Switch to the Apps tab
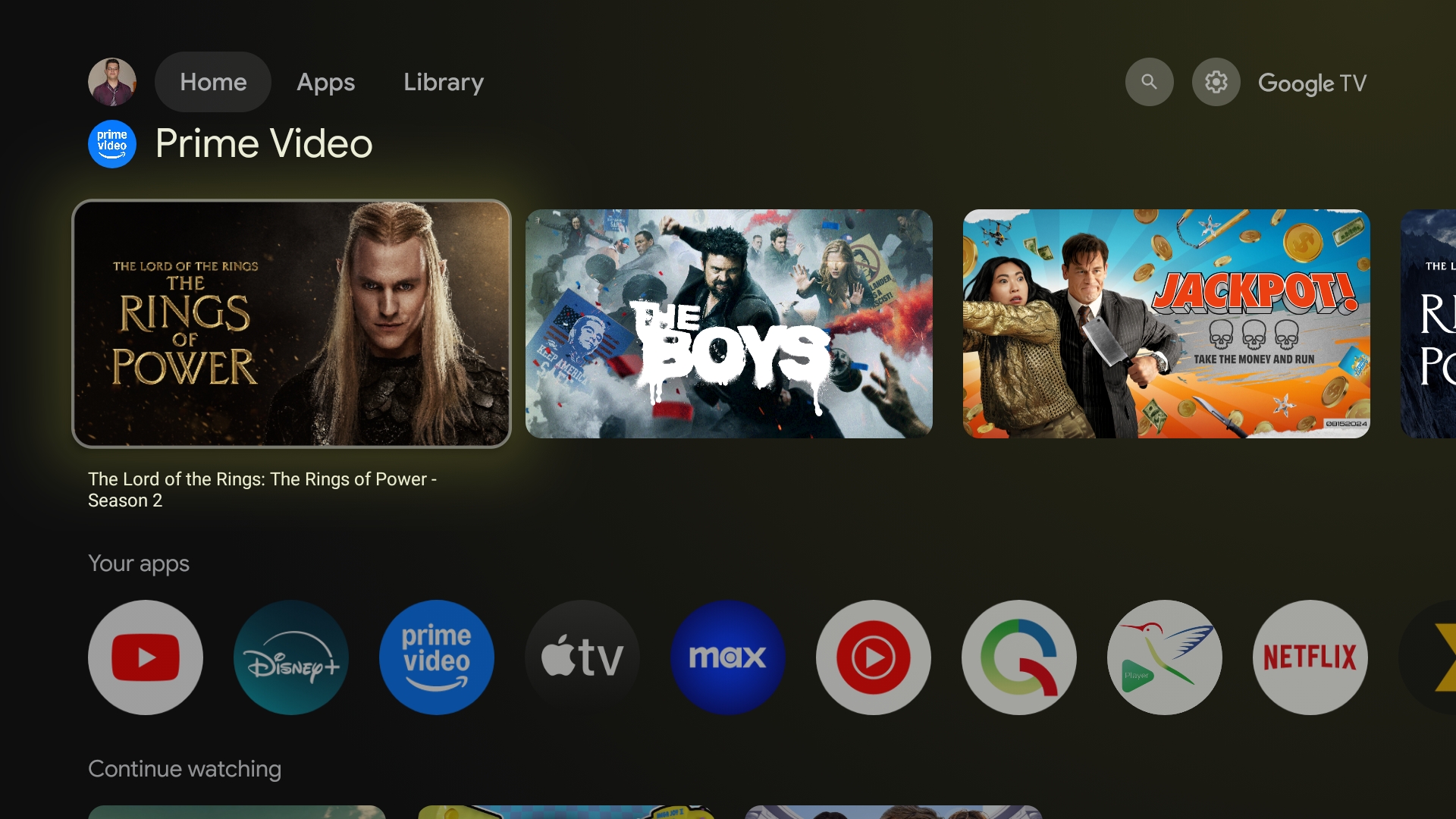Screen dimensions: 1456x819 (324, 82)
